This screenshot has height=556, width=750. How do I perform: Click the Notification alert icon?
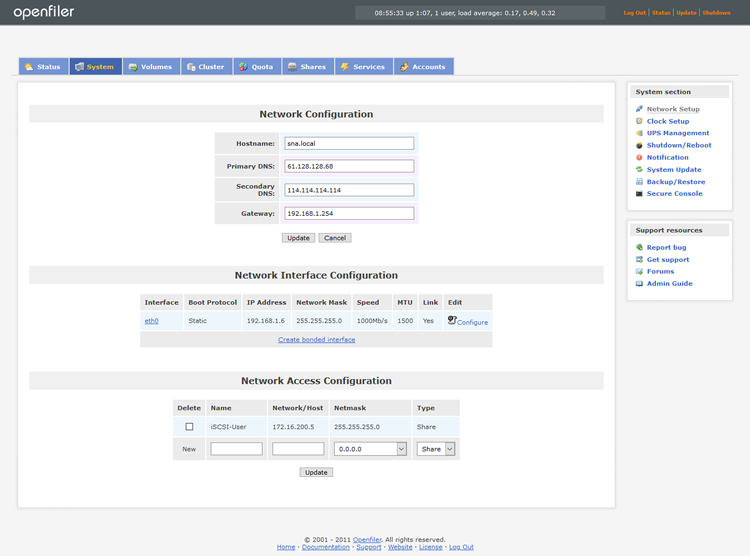point(639,157)
